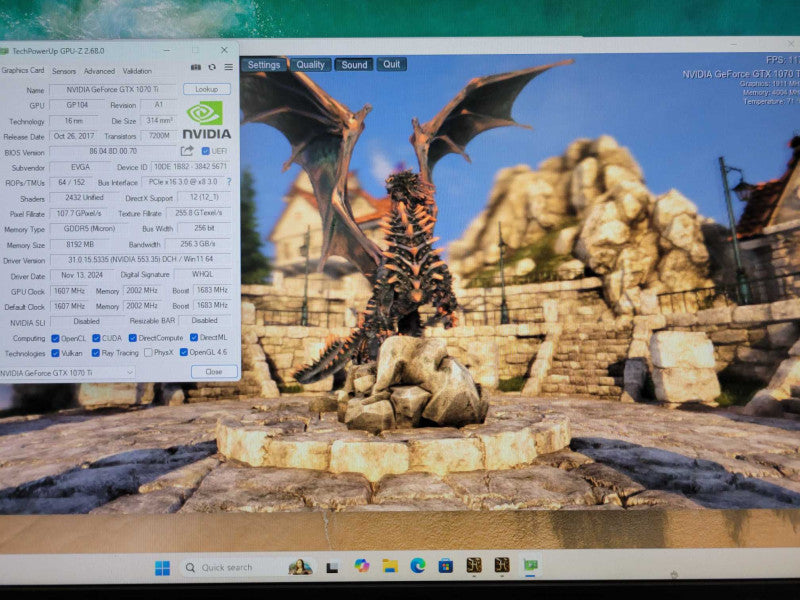Image resolution: width=800 pixels, height=600 pixels.
Task: Open the Windows Start menu
Action: (162, 568)
